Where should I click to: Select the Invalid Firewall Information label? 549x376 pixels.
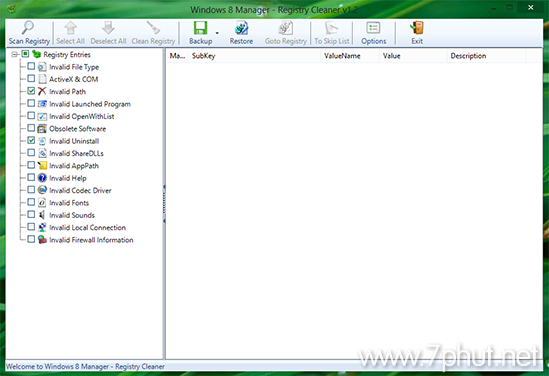[x=91, y=240]
